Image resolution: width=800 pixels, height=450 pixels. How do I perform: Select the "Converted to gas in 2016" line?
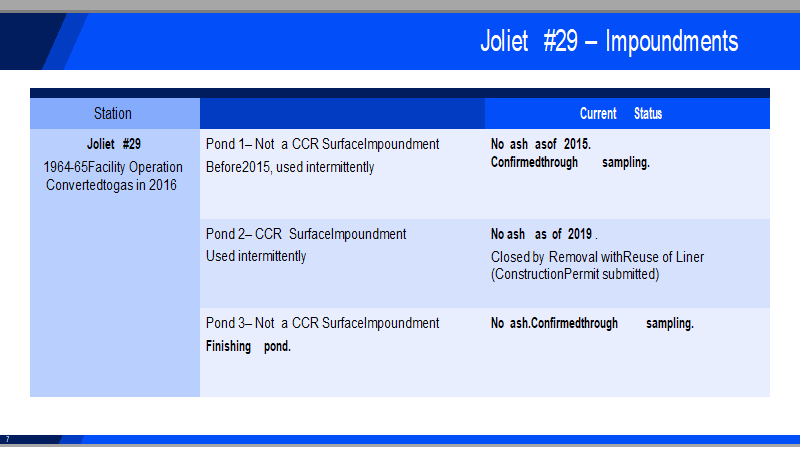click(x=112, y=185)
